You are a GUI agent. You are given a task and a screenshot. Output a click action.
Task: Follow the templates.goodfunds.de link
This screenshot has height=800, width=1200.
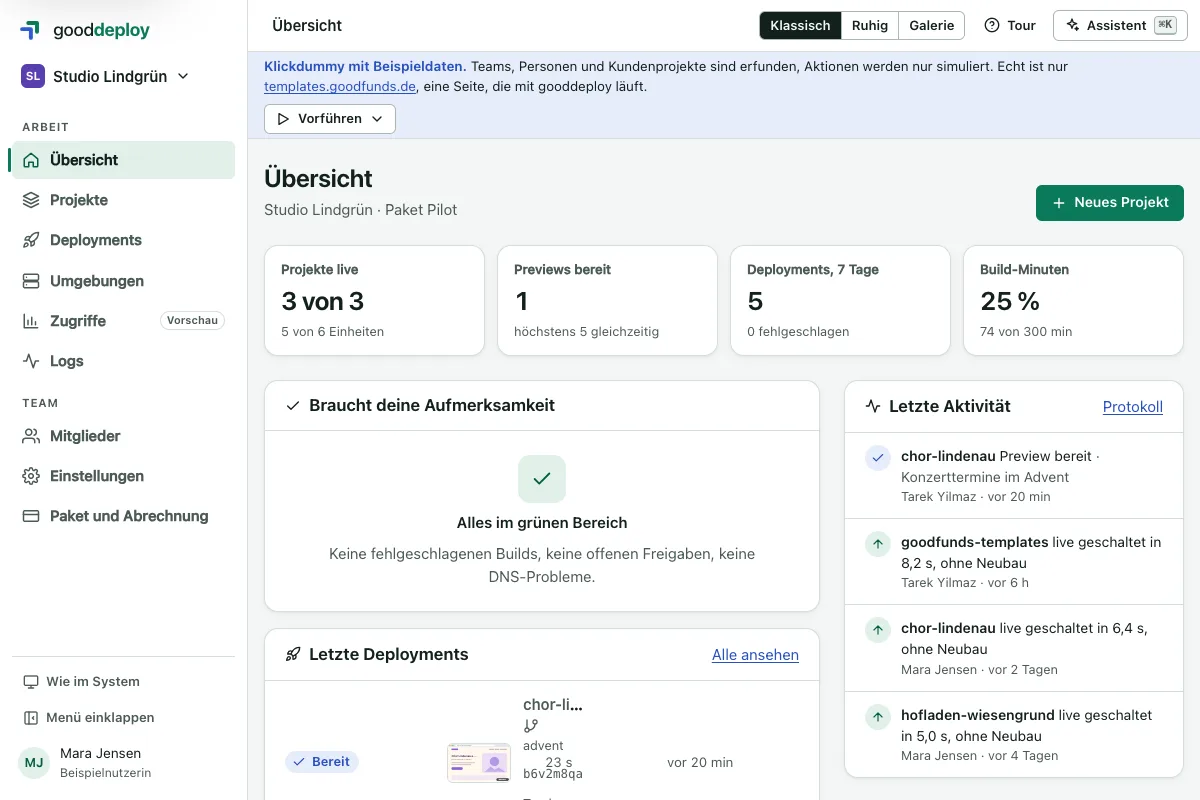339,87
